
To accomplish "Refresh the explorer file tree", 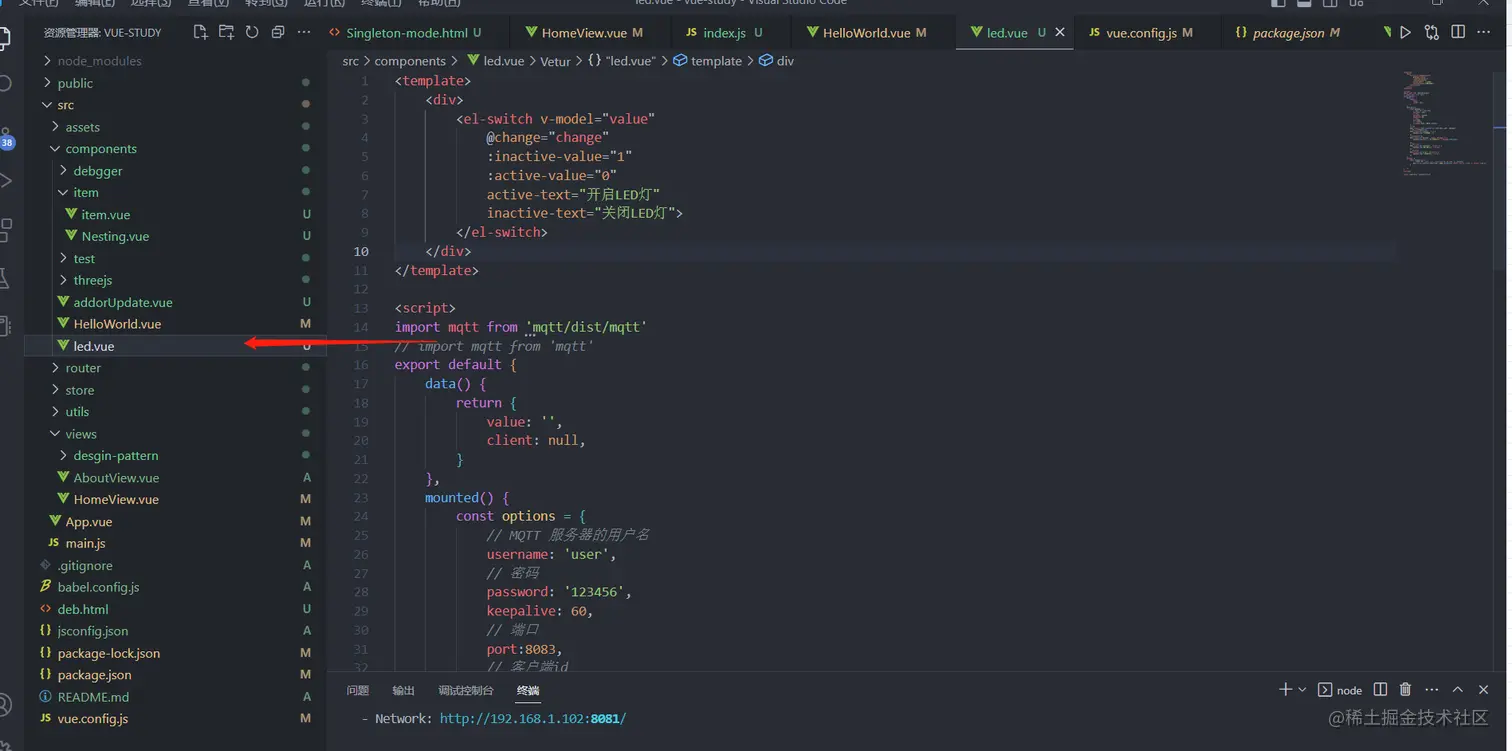I will click(252, 32).
